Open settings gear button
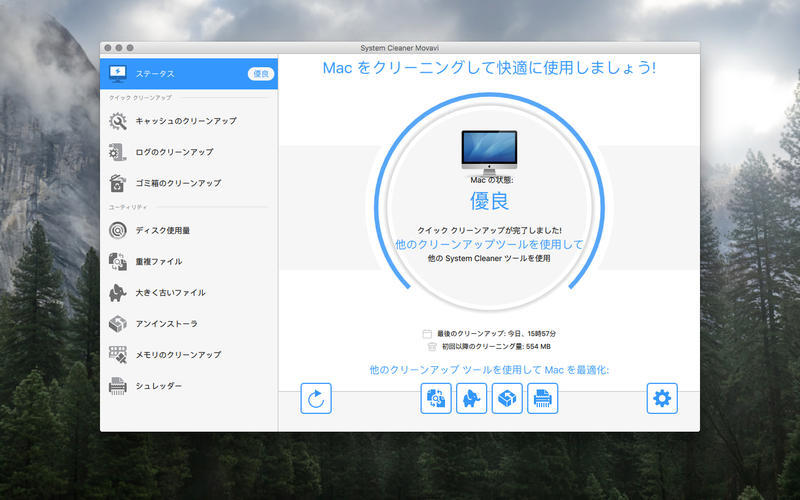The width and height of the screenshot is (800, 500). (662, 398)
